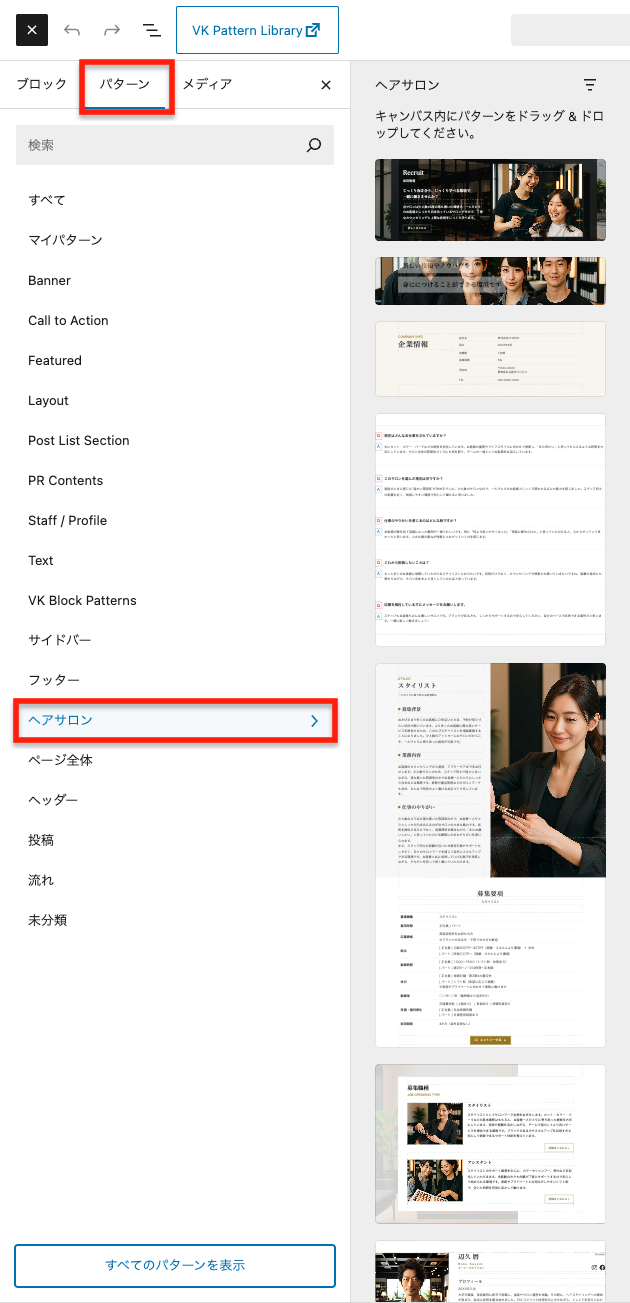Image resolution: width=630 pixels, height=1303 pixels.
Task: Switch to the ブロック tab
Action: (x=42, y=85)
